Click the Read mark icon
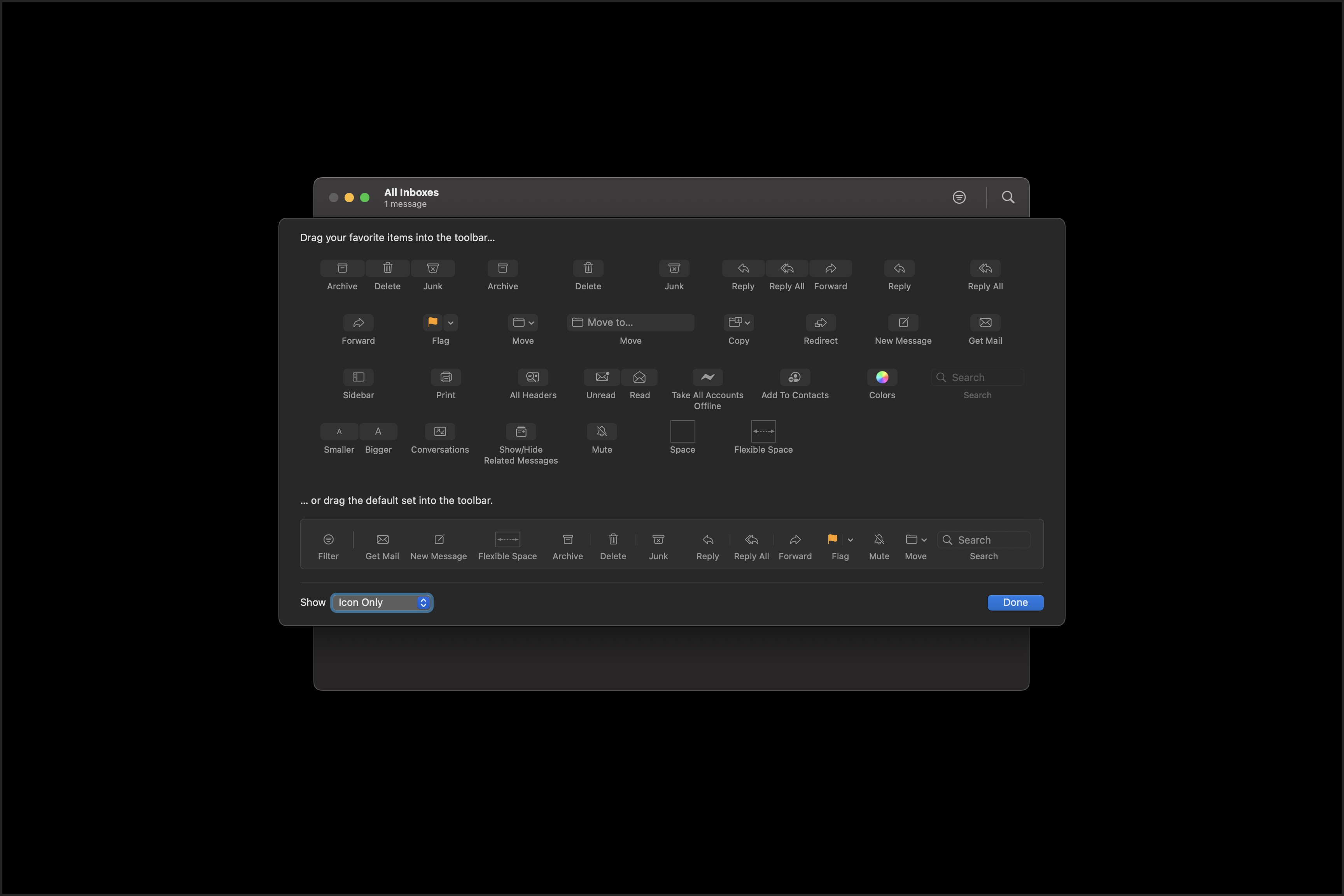 pos(639,377)
